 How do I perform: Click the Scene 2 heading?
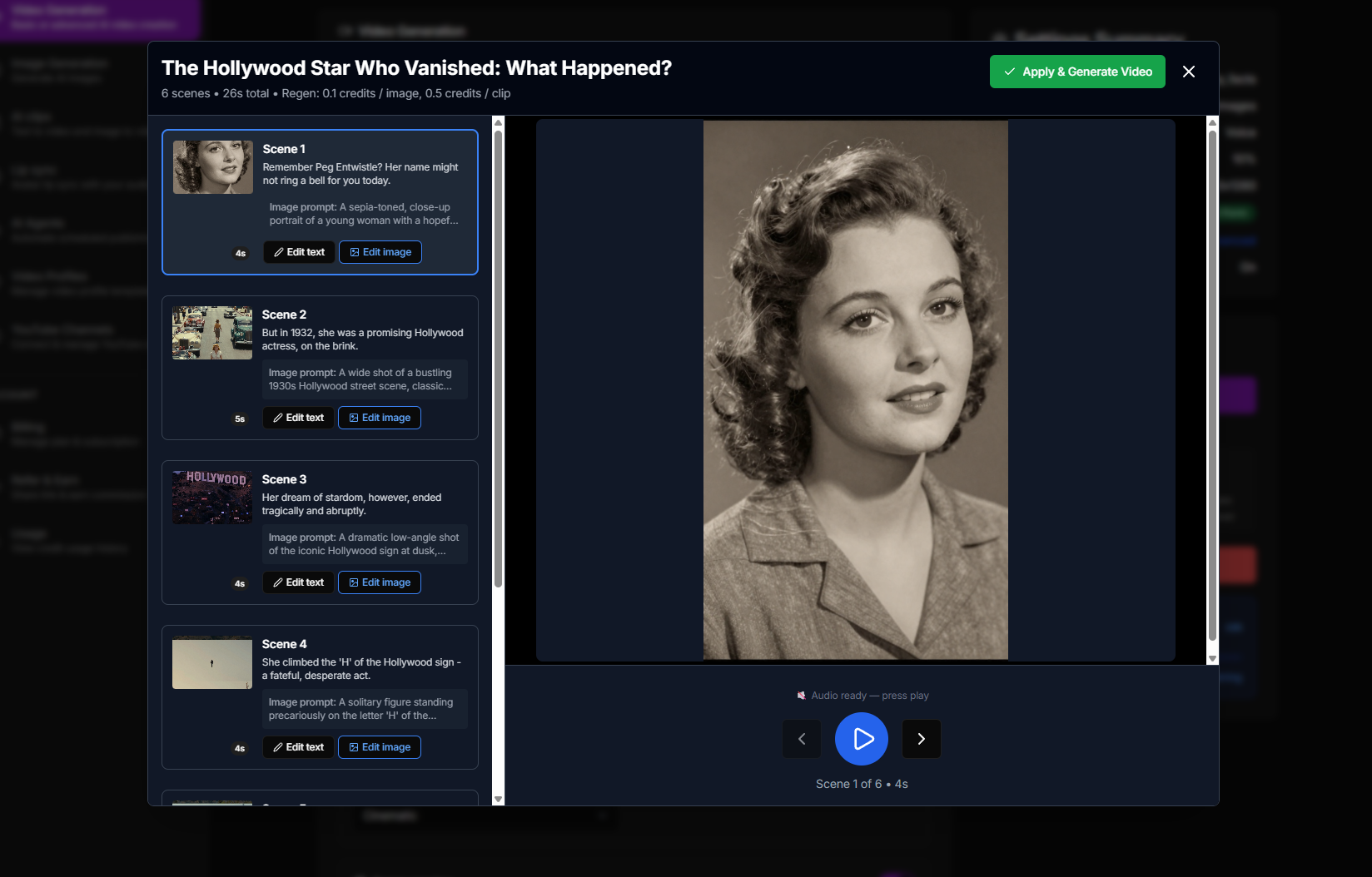(x=284, y=315)
